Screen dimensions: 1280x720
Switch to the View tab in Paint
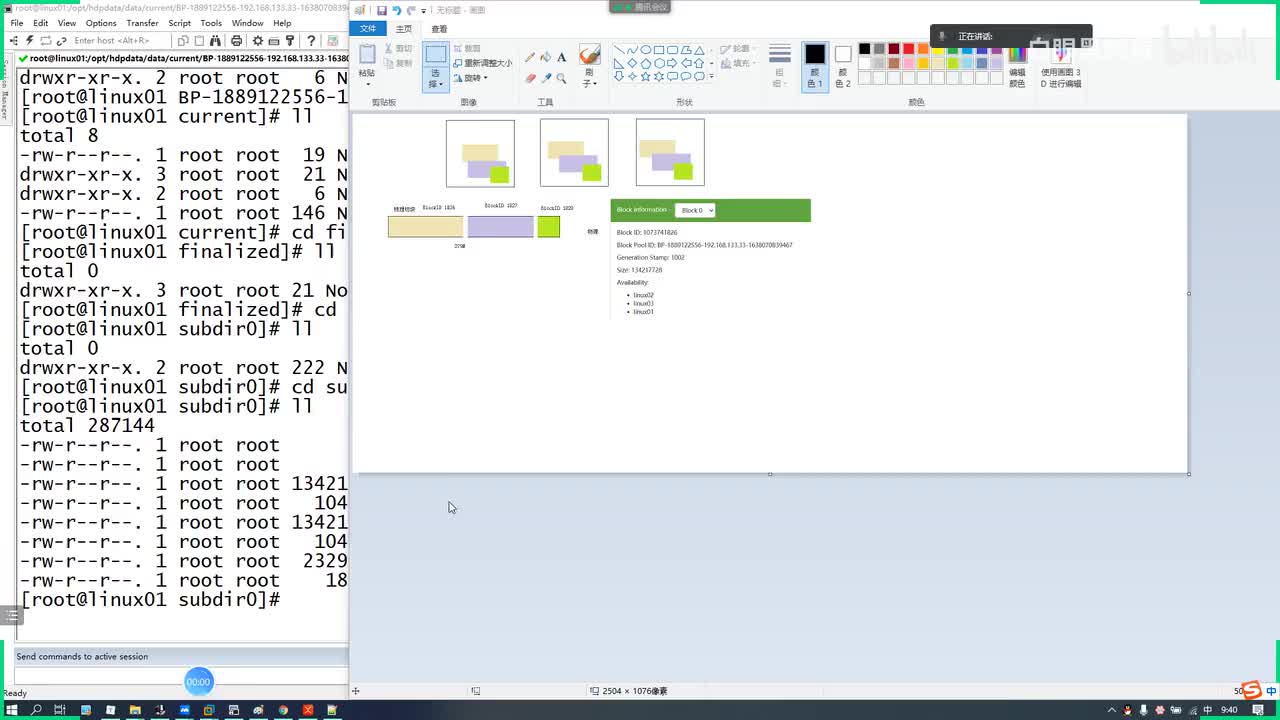[439, 29]
